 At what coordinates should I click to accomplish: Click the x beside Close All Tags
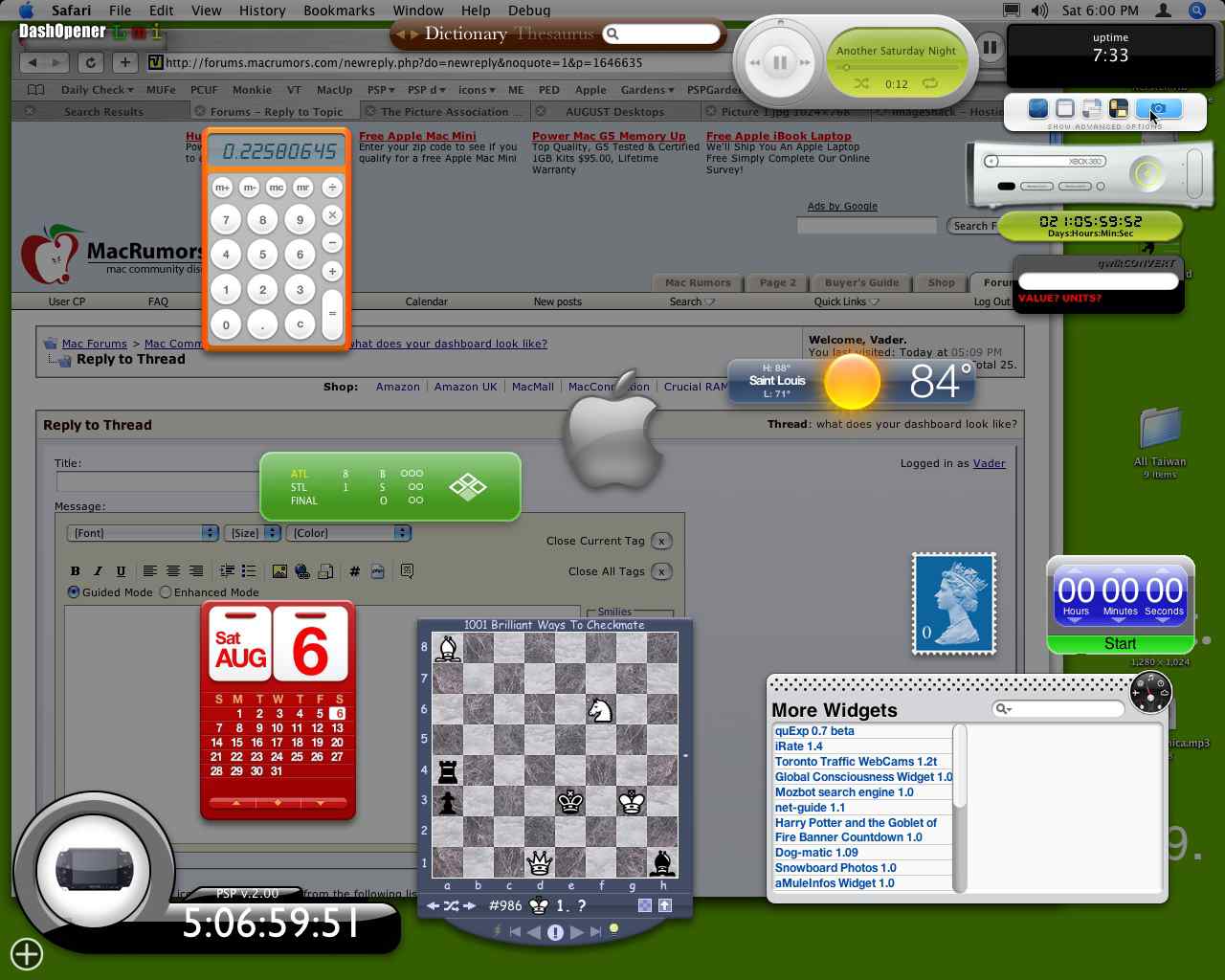coord(661,571)
